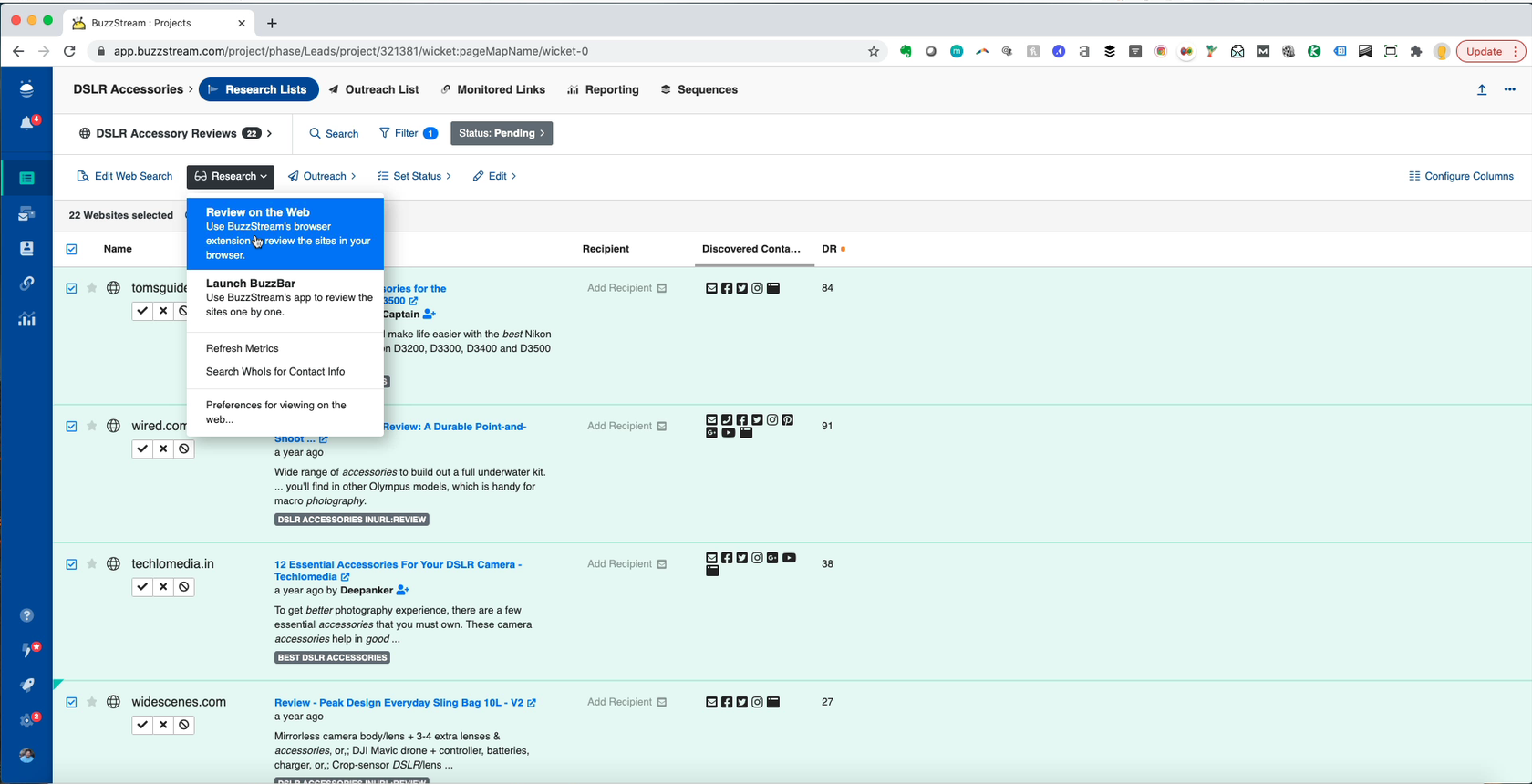
Task: Click the notifications bell in sidebar
Action: tap(26, 123)
